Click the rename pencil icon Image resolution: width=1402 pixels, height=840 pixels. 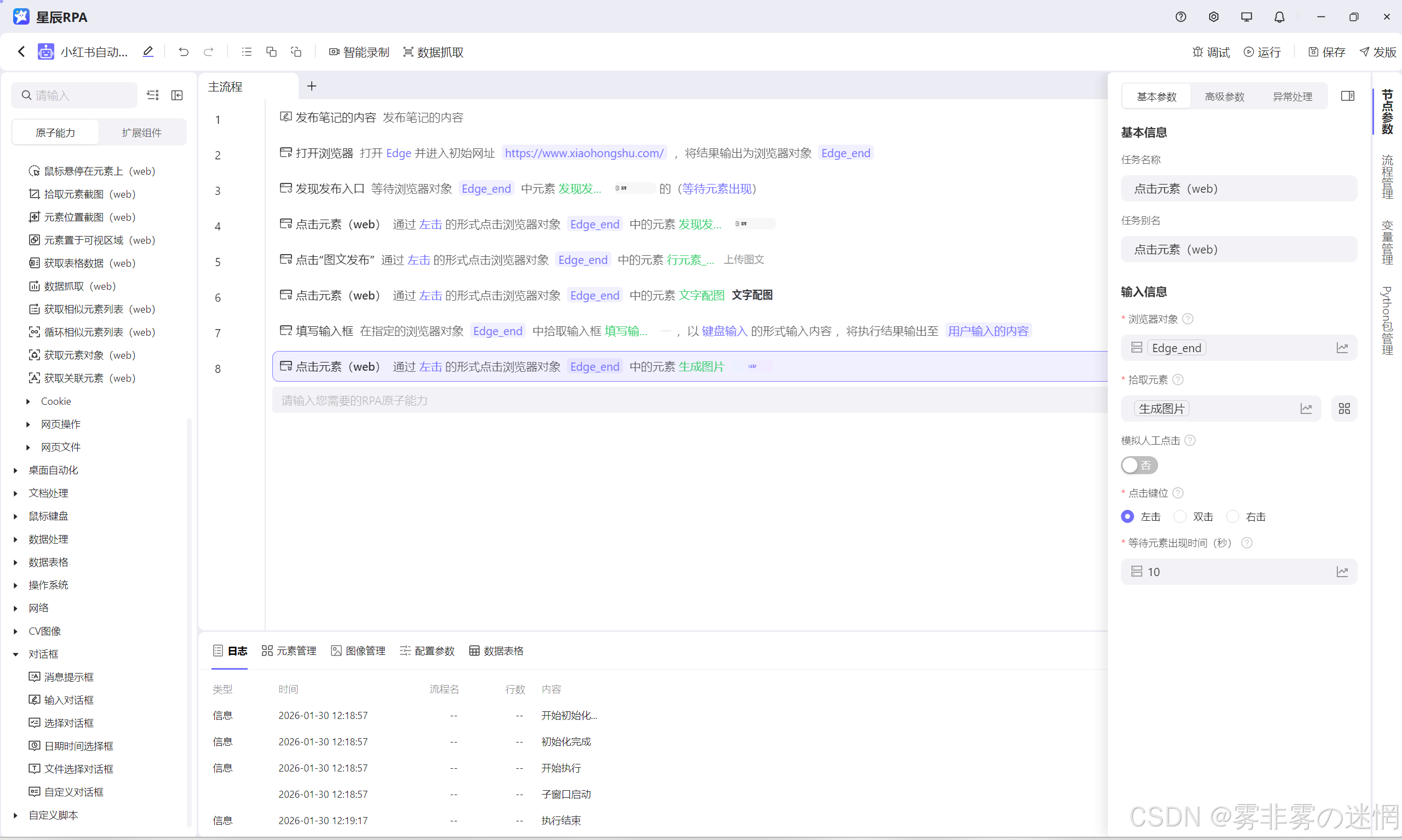(x=148, y=51)
